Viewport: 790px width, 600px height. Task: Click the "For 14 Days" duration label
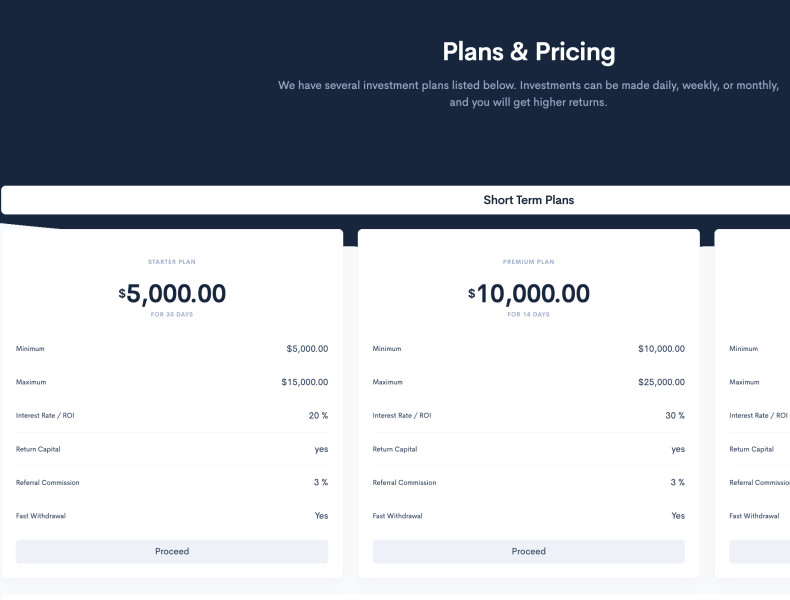point(528,315)
